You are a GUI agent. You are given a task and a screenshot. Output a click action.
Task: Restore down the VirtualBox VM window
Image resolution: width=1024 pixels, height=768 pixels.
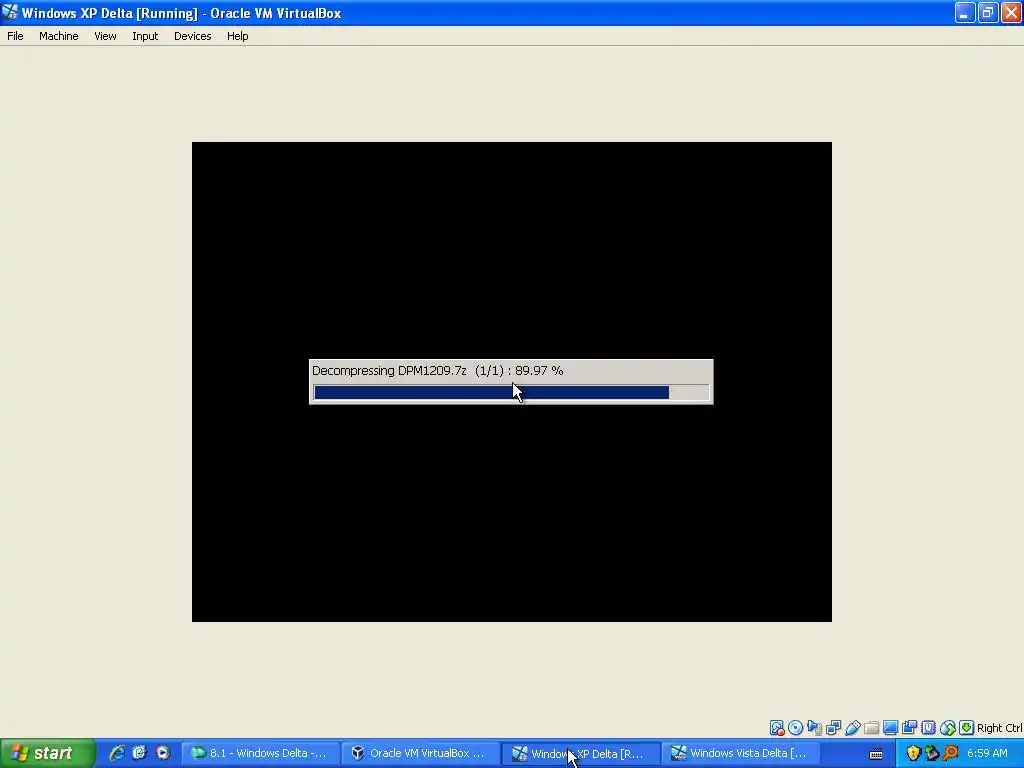tap(988, 13)
